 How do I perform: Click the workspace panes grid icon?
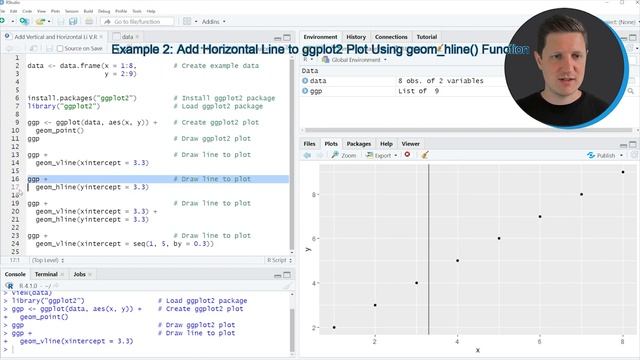coord(187,21)
